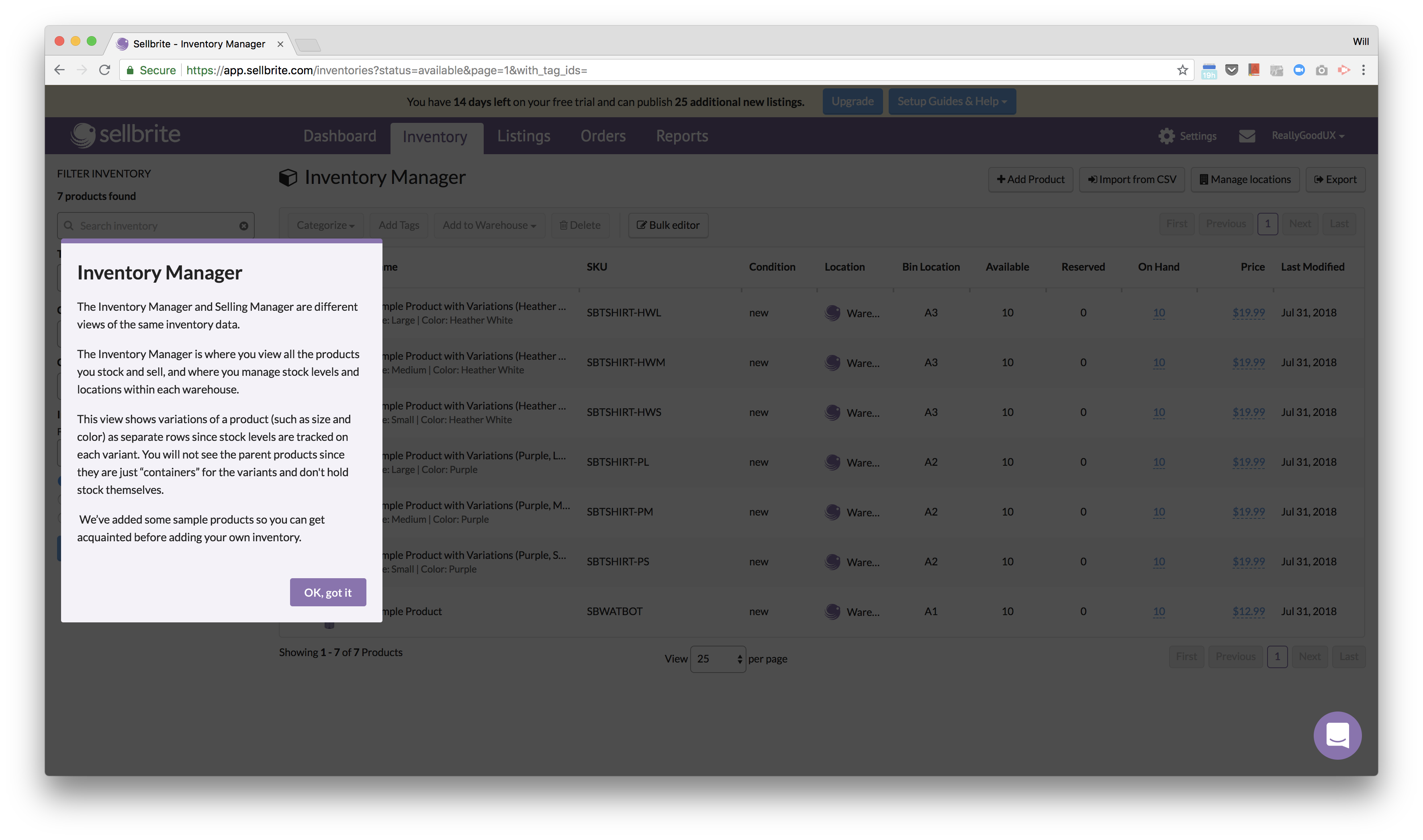The width and height of the screenshot is (1423, 840).
Task: Open the Add to Warehouse dropdown
Action: [489, 225]
